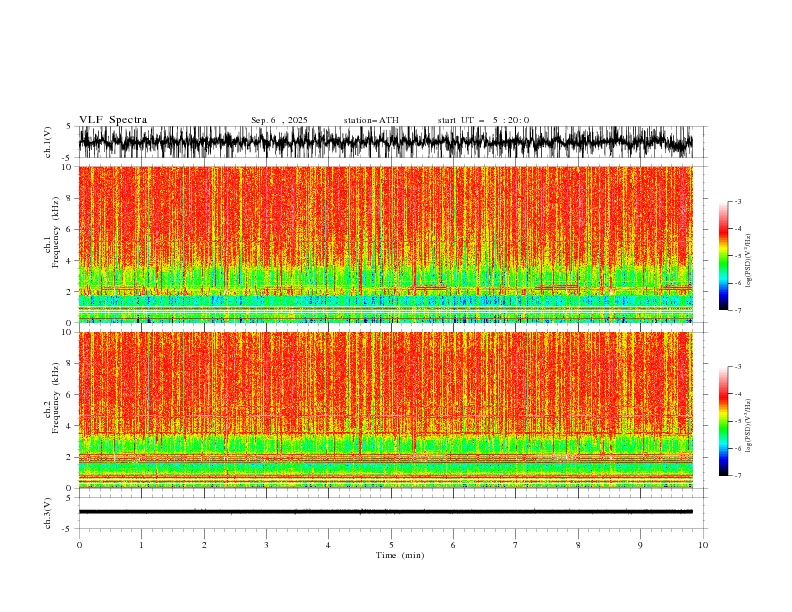
Task: Click the "-7" label on the ch.2 color bar
Action: click(x=738, y=476)
